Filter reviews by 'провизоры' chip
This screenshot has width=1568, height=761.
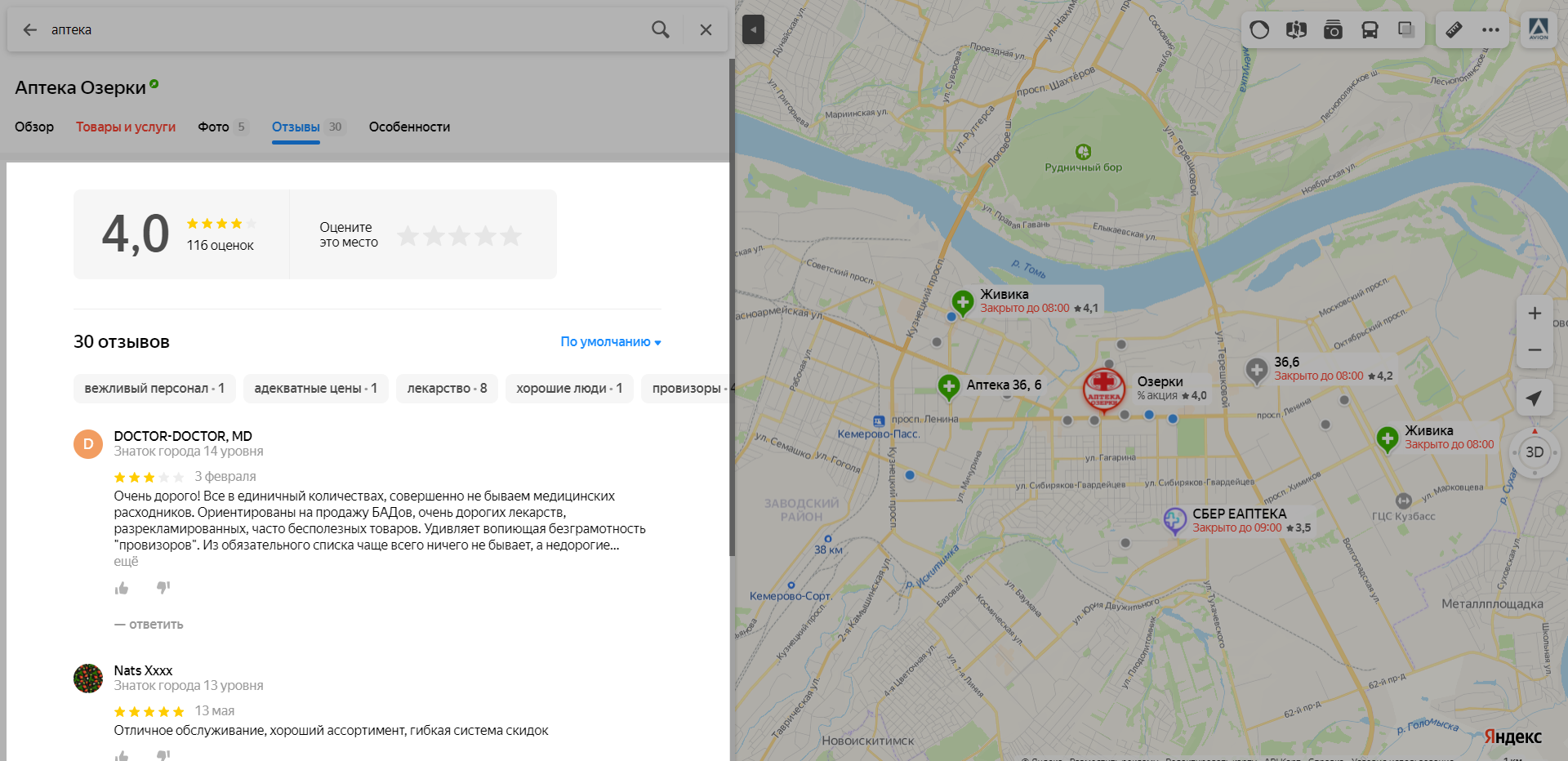tap(686, 389)
